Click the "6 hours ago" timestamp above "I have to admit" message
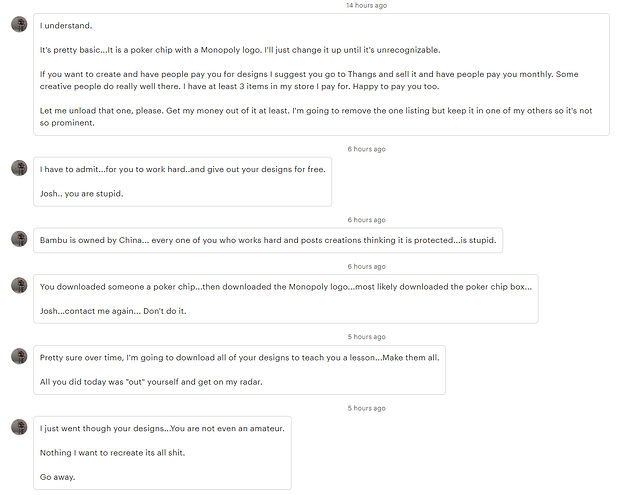 click(x=366, y=149)
